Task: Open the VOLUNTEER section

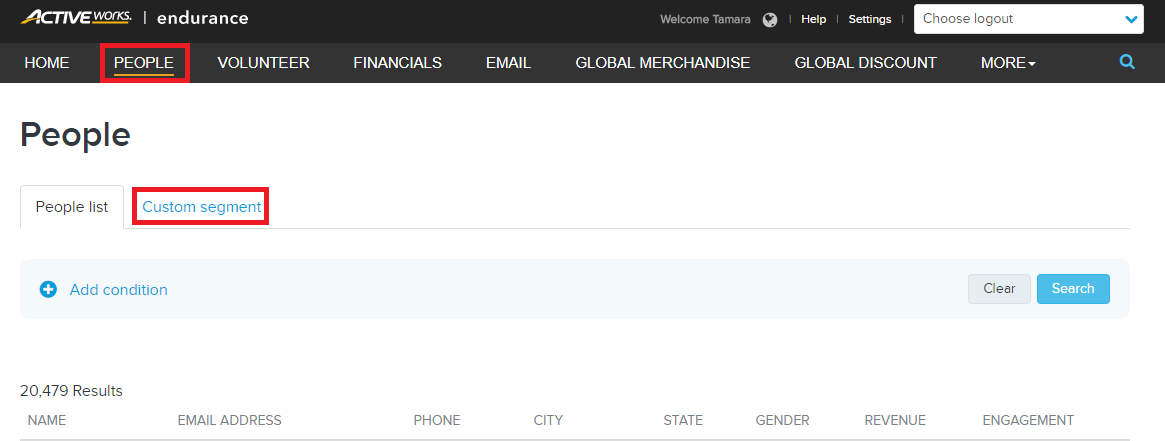Action: pos(264,63)
